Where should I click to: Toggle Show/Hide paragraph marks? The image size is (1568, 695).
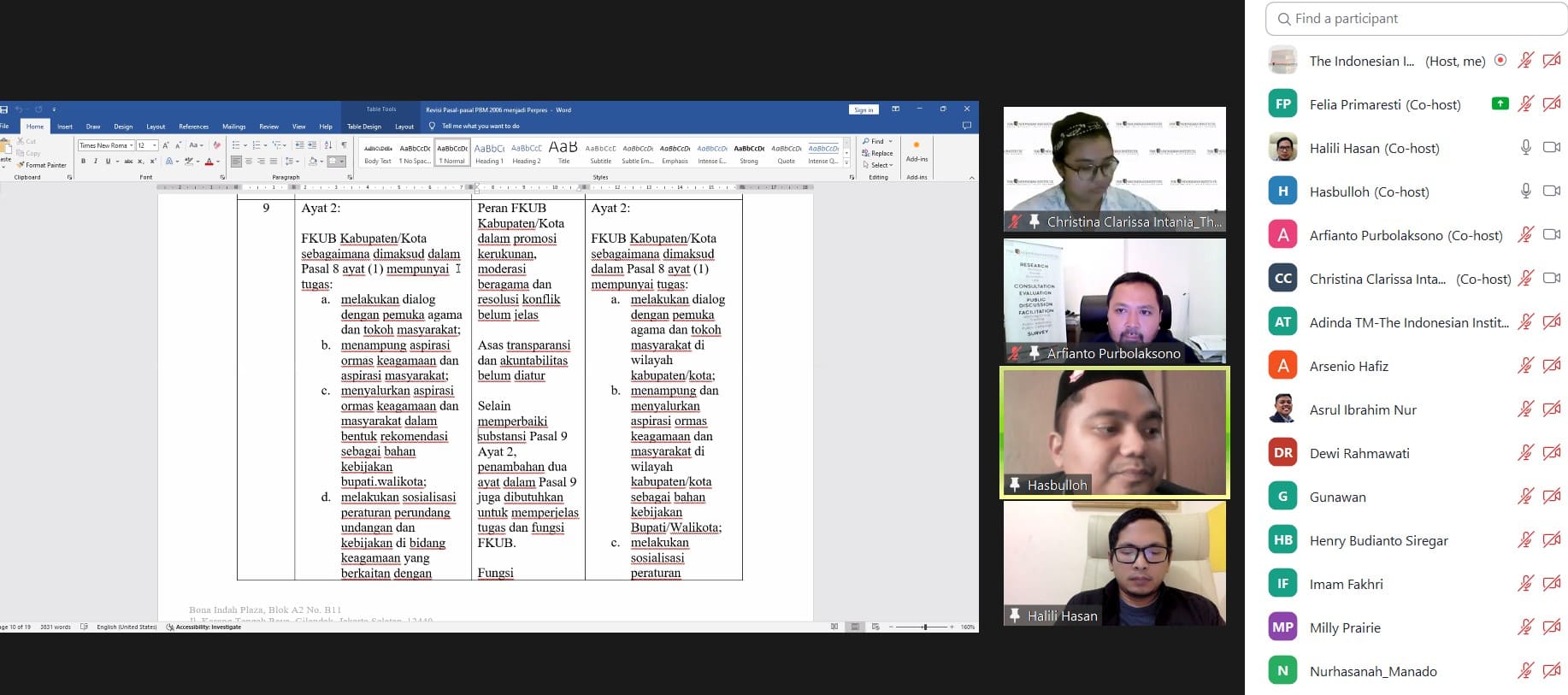coord(344,145)
